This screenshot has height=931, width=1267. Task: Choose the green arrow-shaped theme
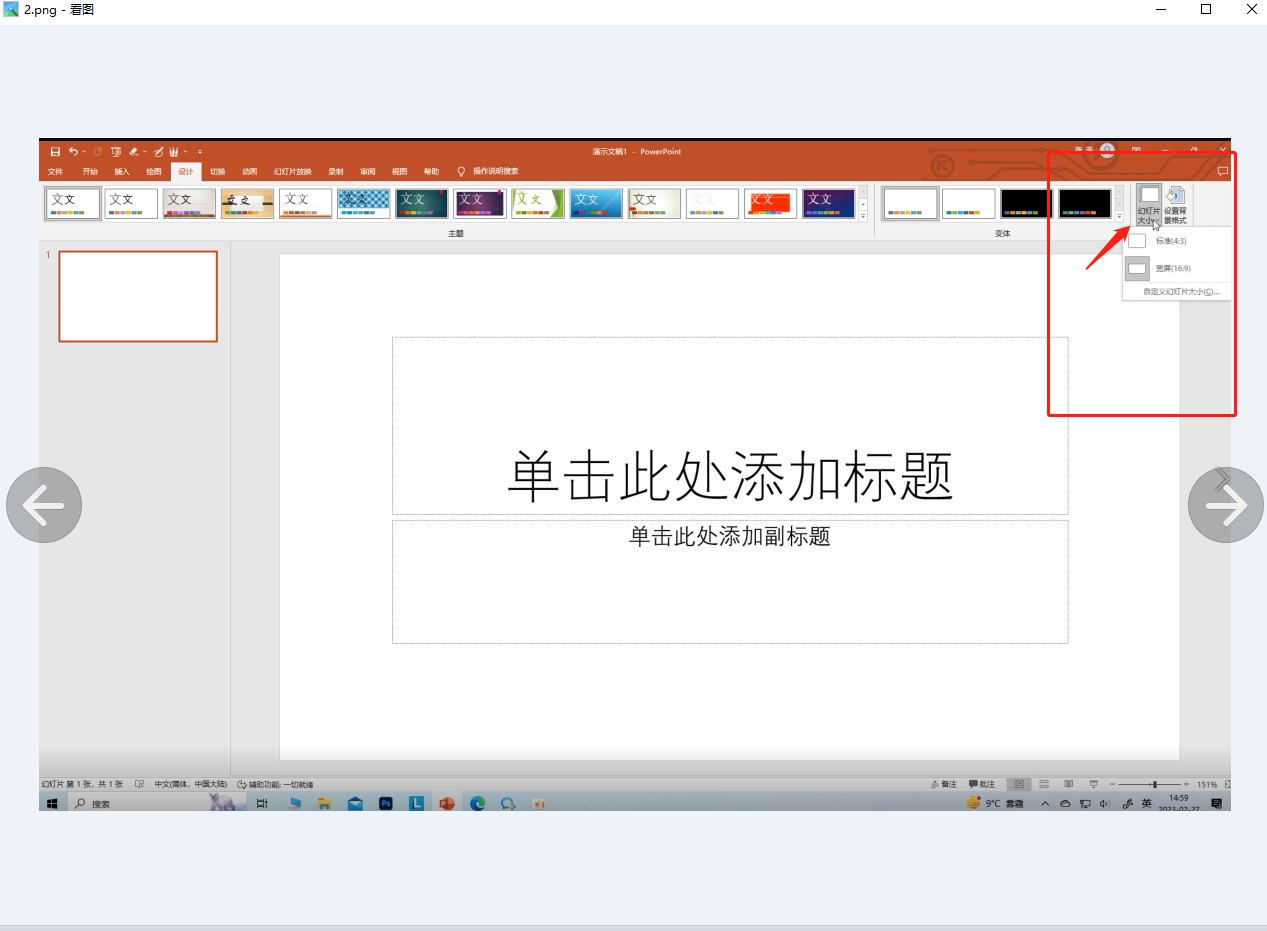pos(537,203)
